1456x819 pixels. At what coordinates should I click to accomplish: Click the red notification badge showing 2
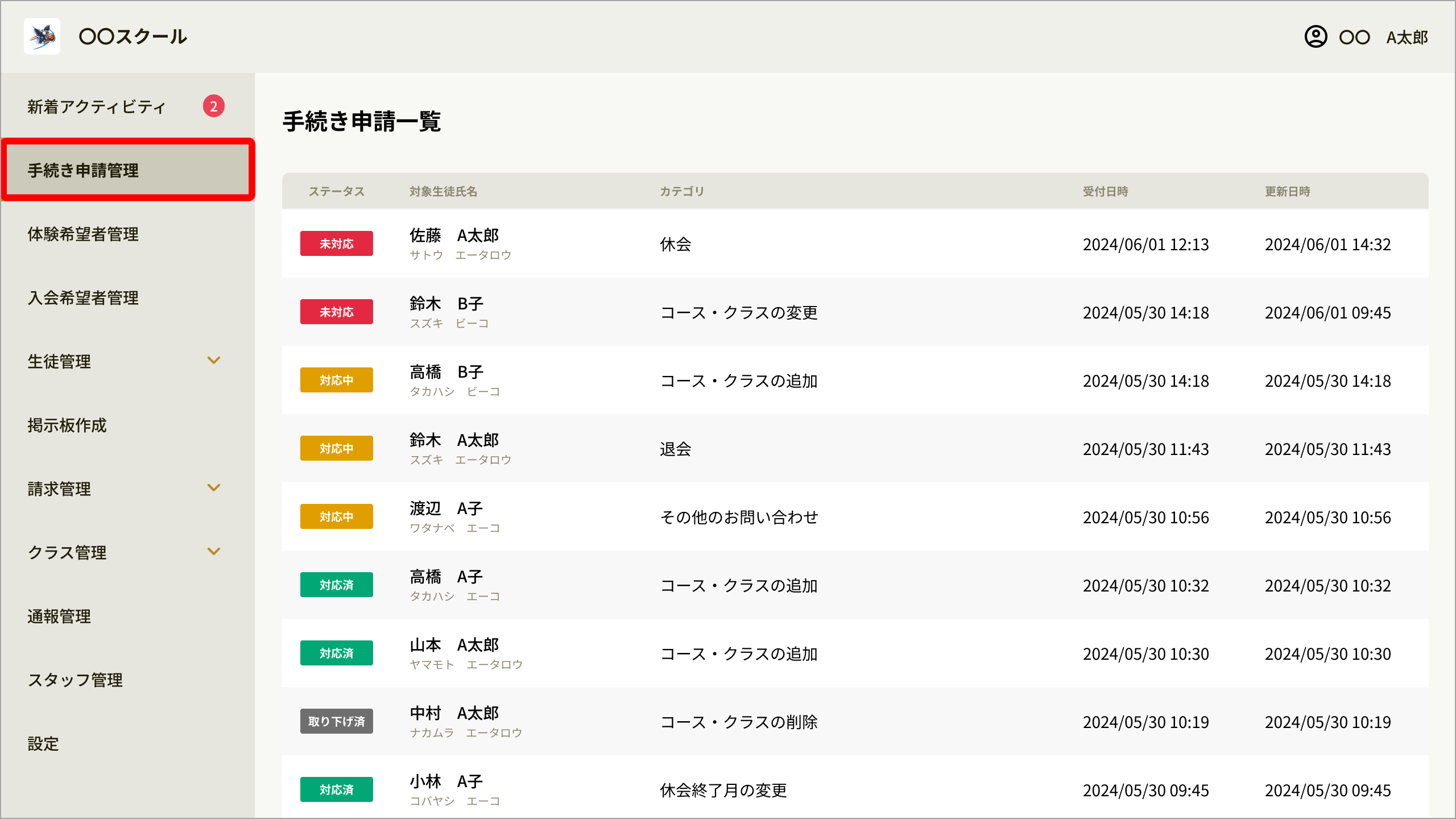214,106
